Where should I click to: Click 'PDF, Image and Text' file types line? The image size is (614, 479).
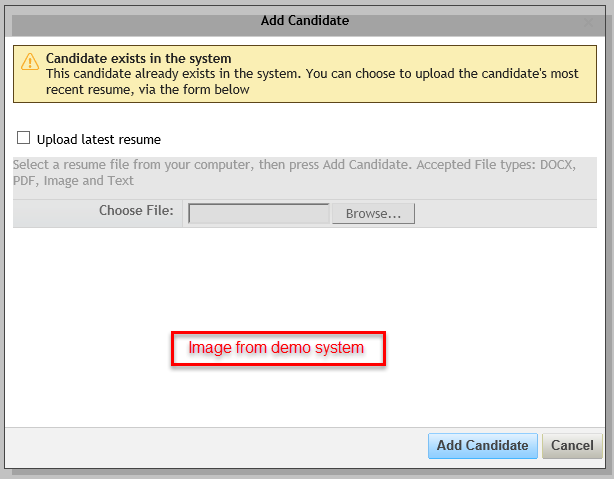73,181
